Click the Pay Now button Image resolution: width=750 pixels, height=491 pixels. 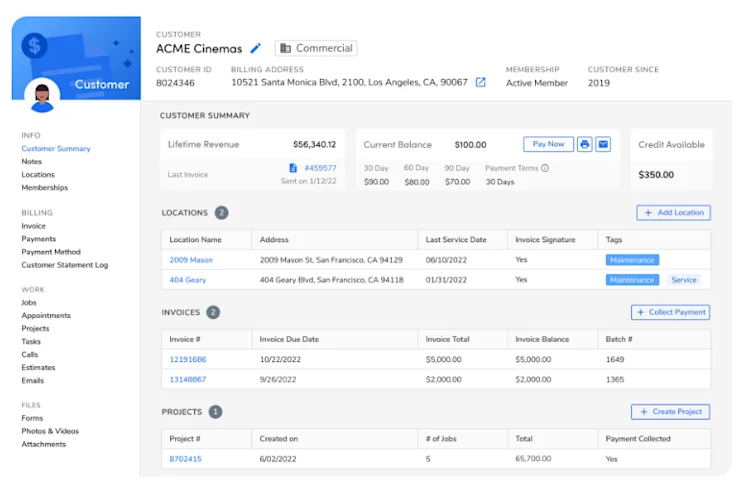pos(549,144)
